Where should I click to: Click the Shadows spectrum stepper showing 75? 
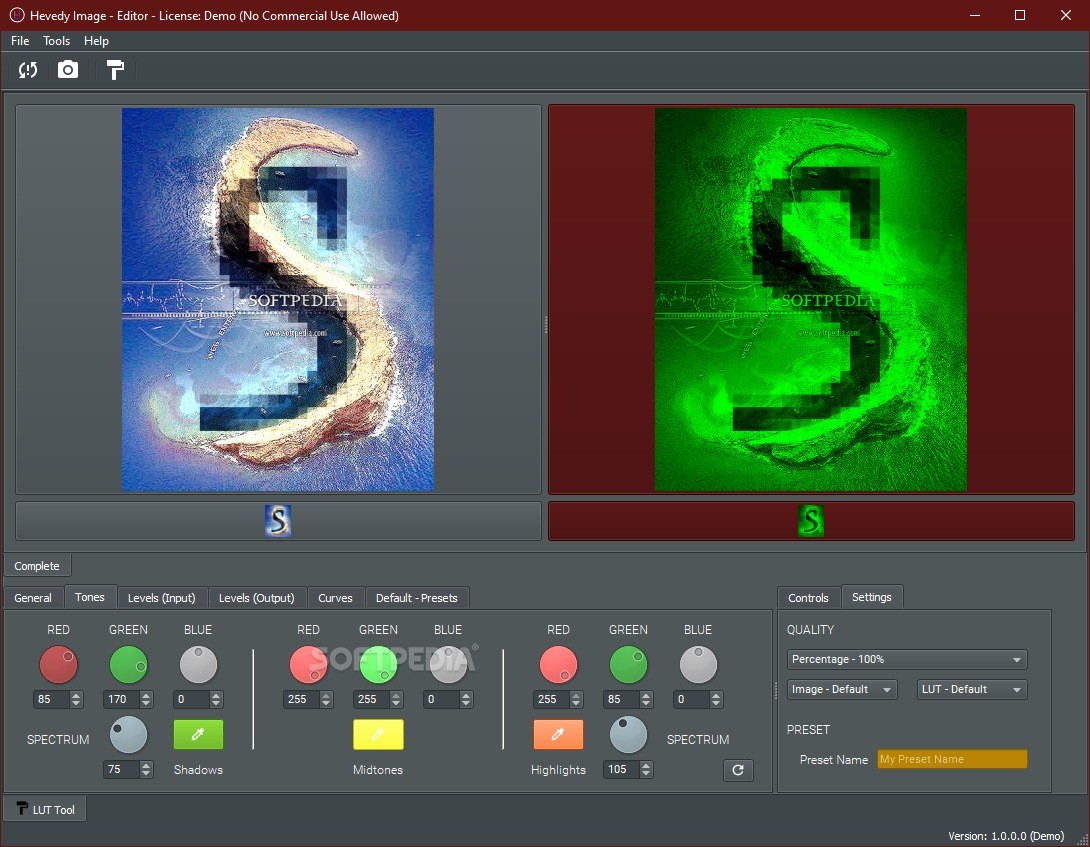(129, 769)
